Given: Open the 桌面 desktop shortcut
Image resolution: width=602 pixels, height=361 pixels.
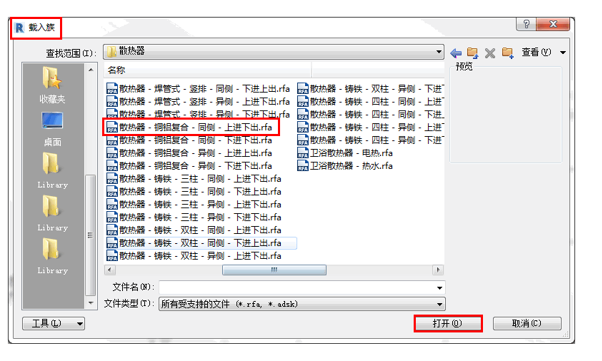Looking at the screenshot, I should click(x=52, y=129).
